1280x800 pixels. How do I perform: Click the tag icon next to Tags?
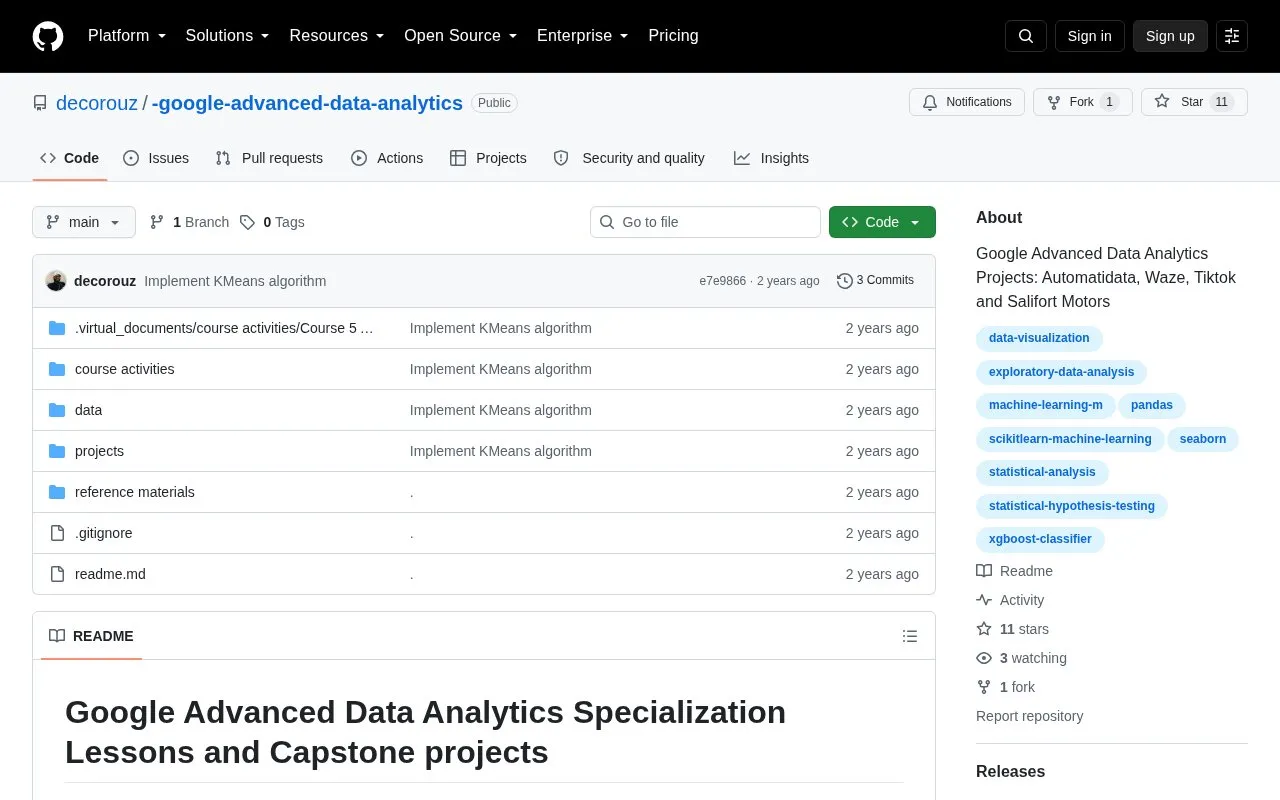tap(247, 222)
